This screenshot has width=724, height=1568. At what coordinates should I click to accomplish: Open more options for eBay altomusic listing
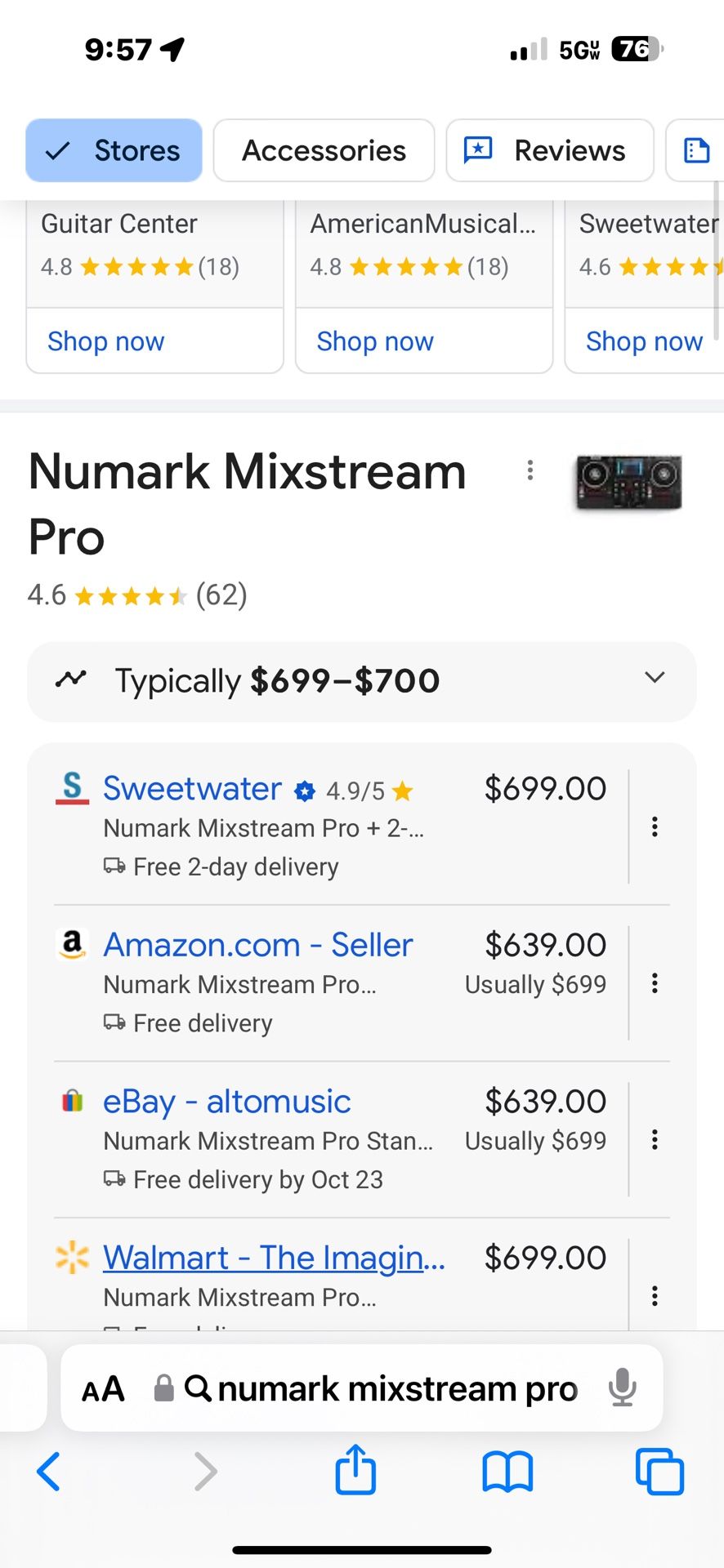coord(655,1139)
